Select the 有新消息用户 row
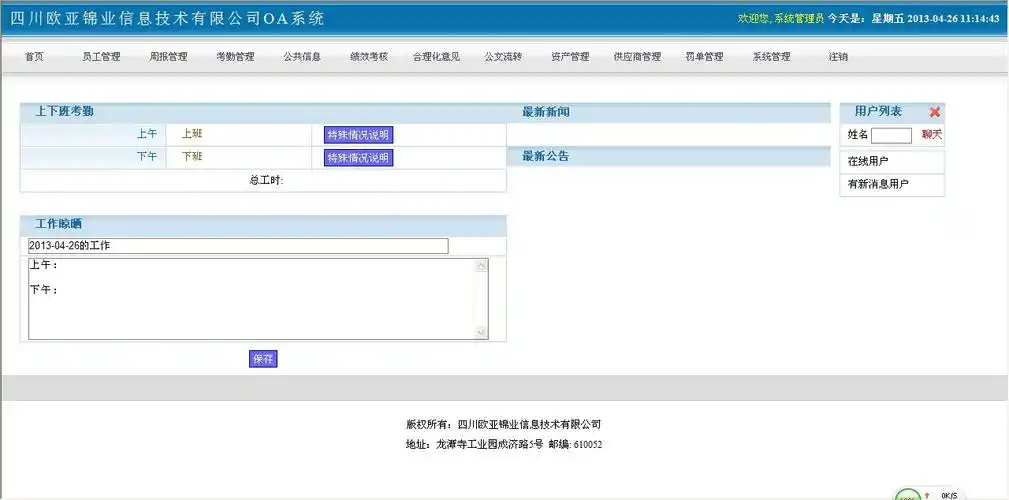Image resolution: width=1009 pixels, height=500 pixels. pos(892,184)
